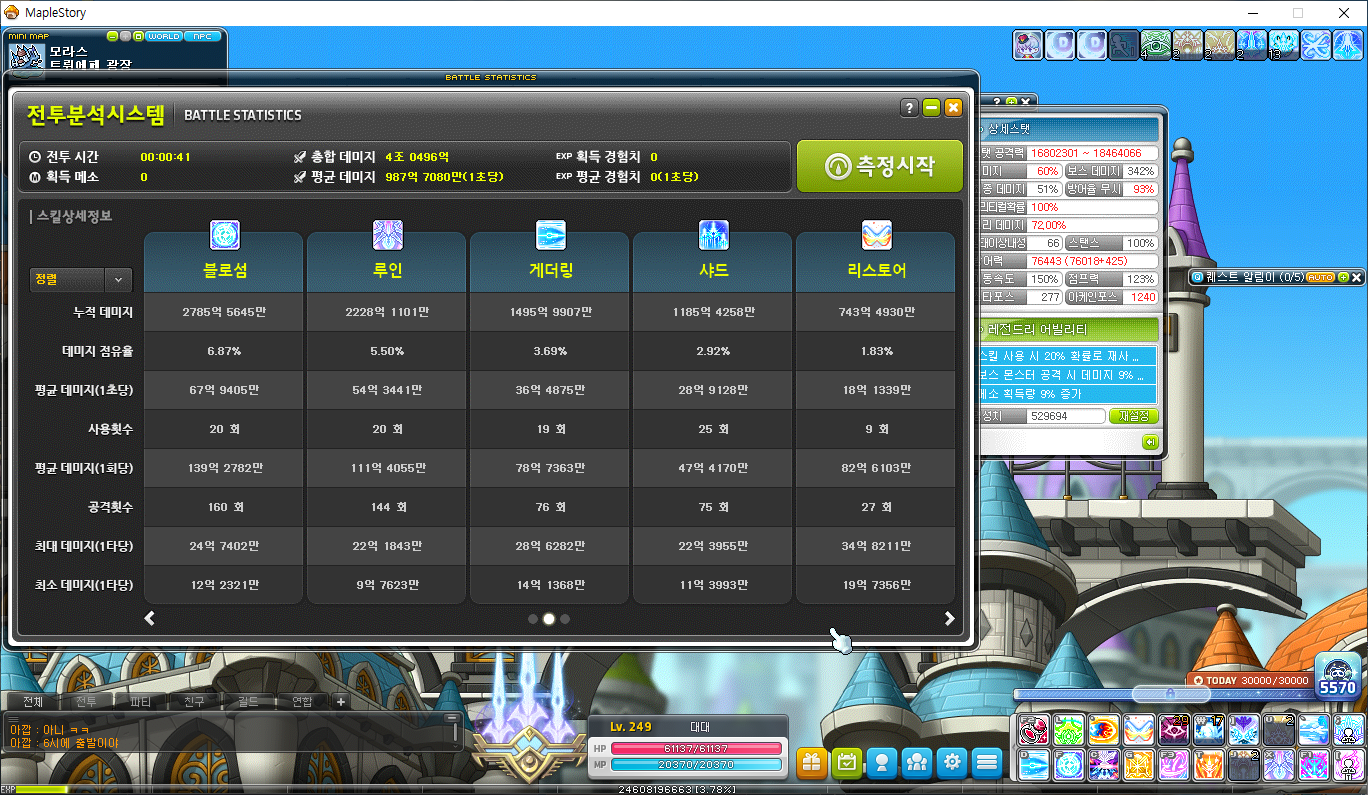Toggle the AUTO button on the quest notifier
The height and width of the screenshot is (795, 1368).
tap(1319, 277)
